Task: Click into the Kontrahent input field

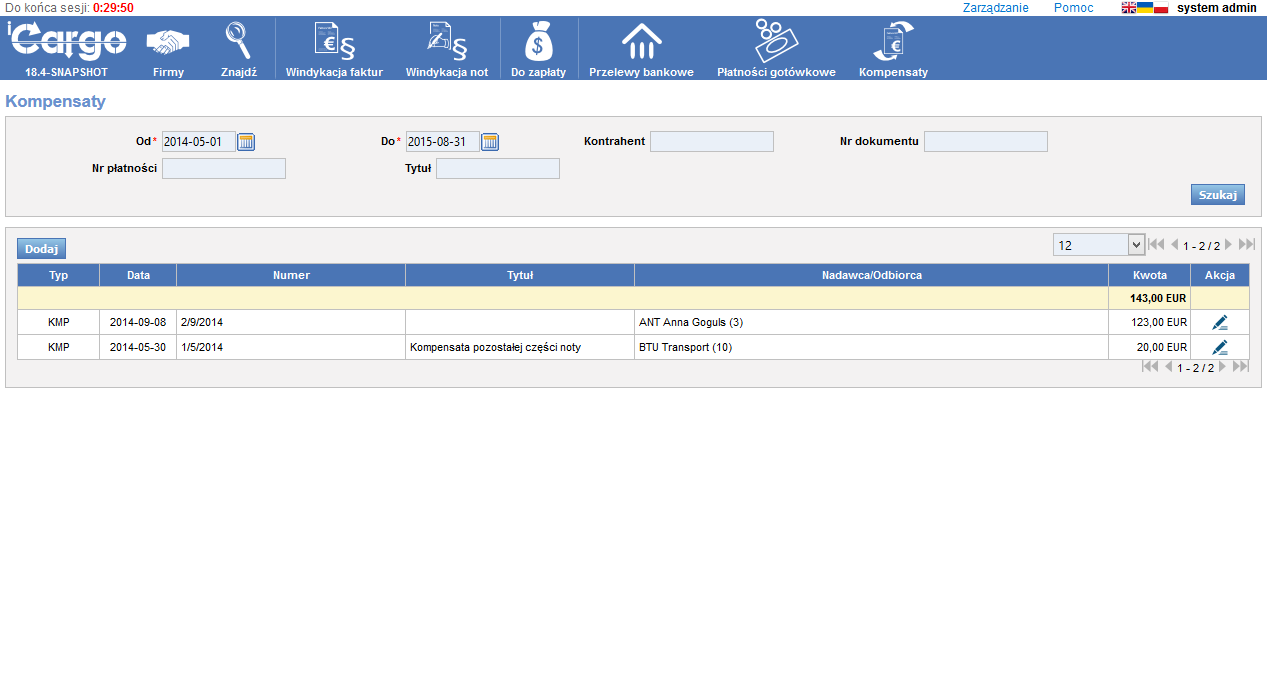Action: tap(711, 142)
